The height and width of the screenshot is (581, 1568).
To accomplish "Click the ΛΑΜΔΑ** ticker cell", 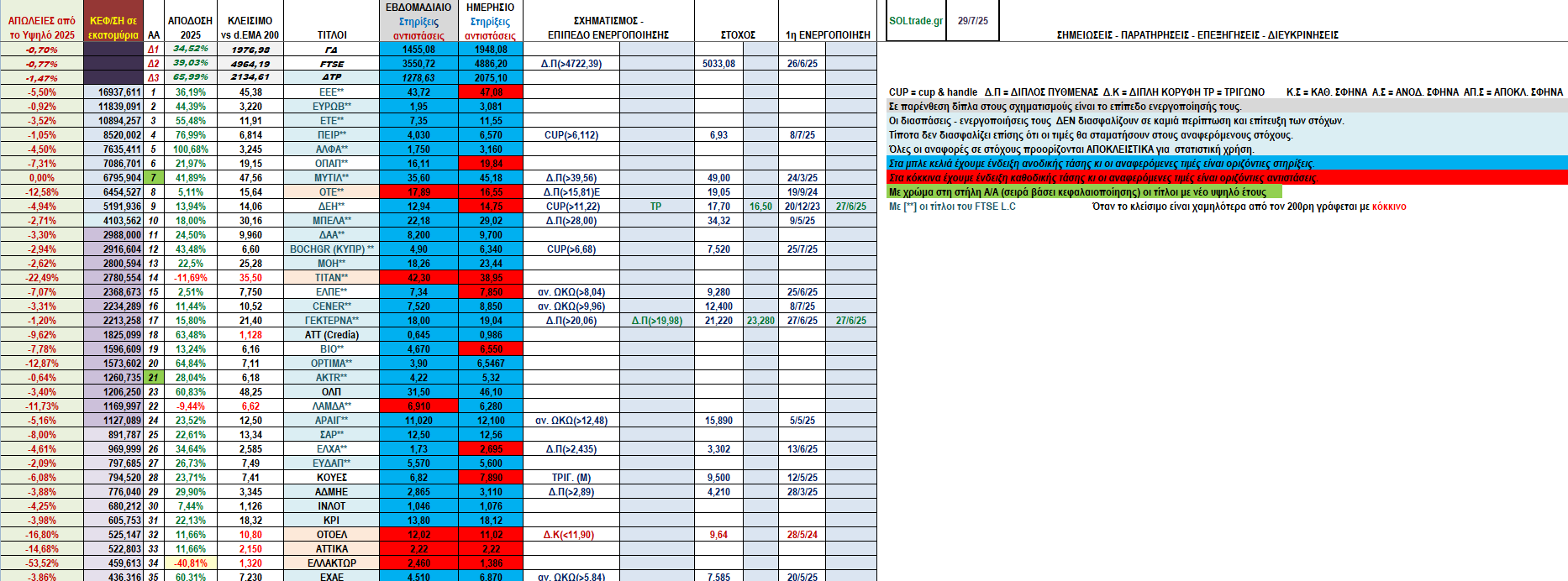I will (332, 406).
